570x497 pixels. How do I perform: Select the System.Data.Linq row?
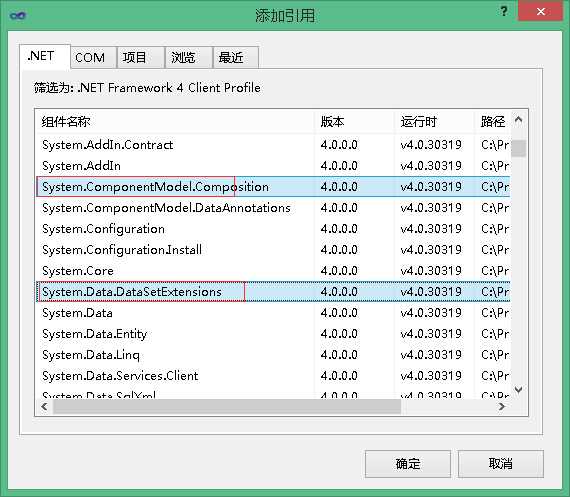click(273, 355)
